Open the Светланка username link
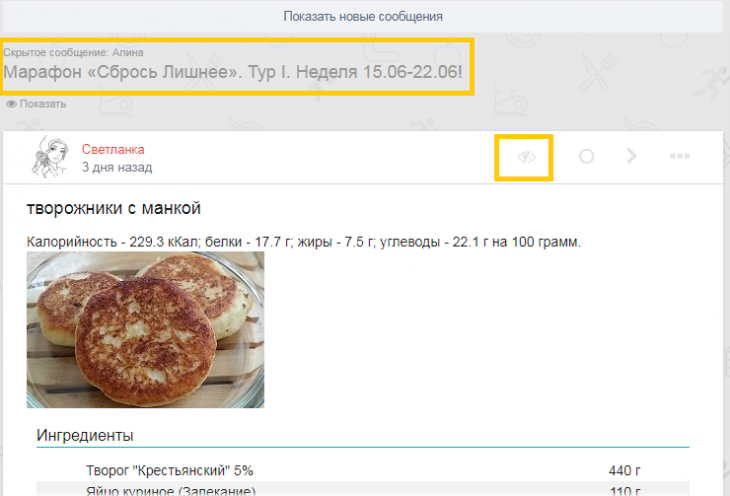 pyautogui.click(x=113, y=149)
